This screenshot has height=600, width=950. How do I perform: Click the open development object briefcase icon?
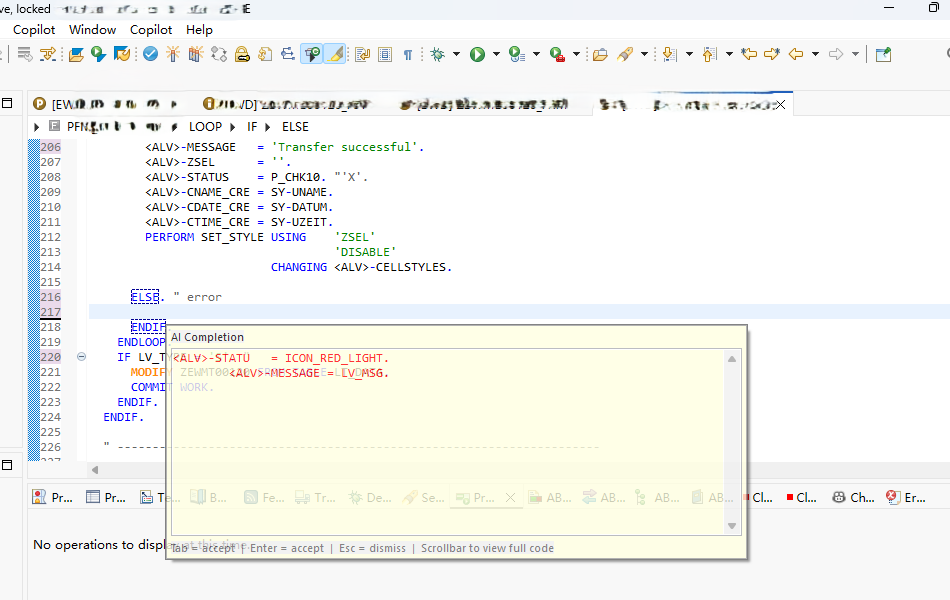coord(600,55)
